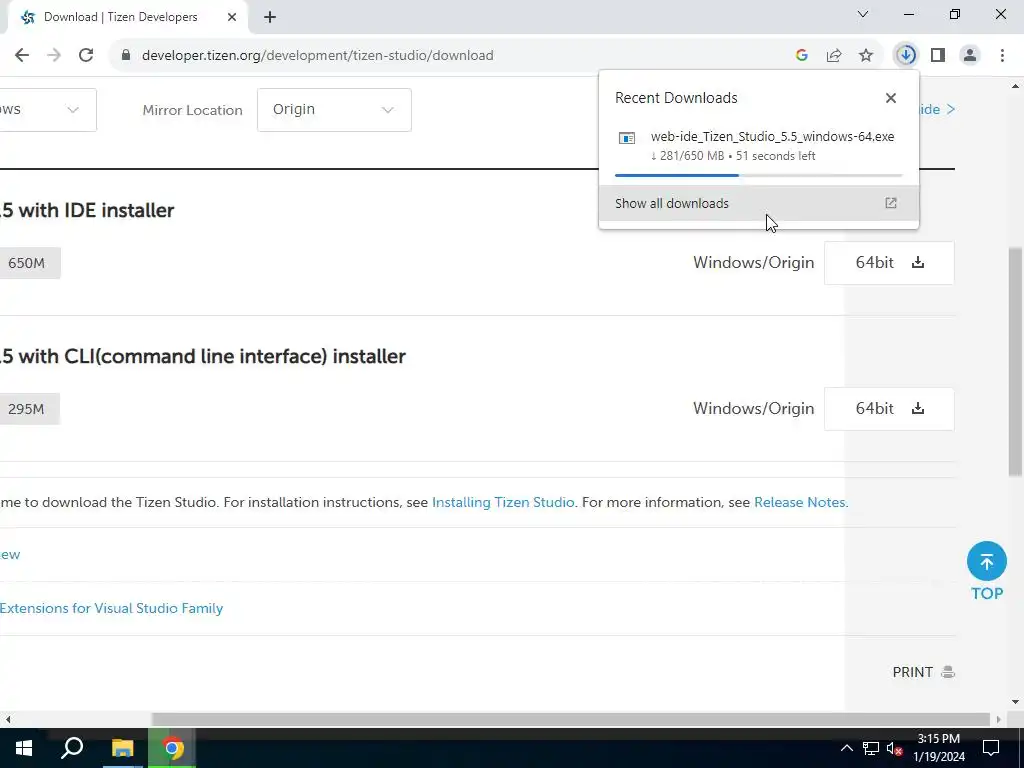The width and height of the screenshot is (1024, 768).
Task: Expand the Mirror Location Origin dropdown
Action: tap(334, 110)
